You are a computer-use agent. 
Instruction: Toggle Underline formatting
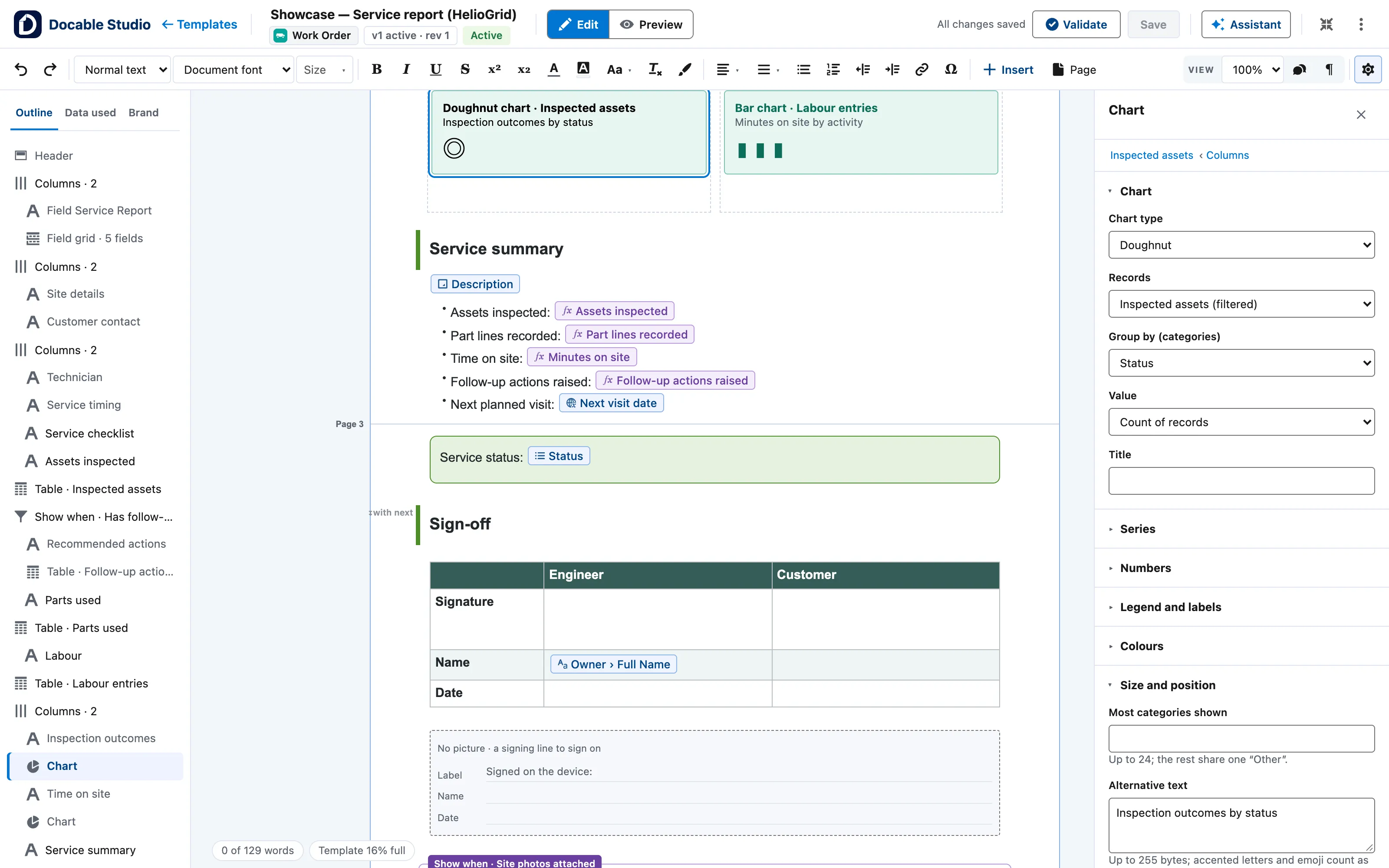click(x=436, y=69)
